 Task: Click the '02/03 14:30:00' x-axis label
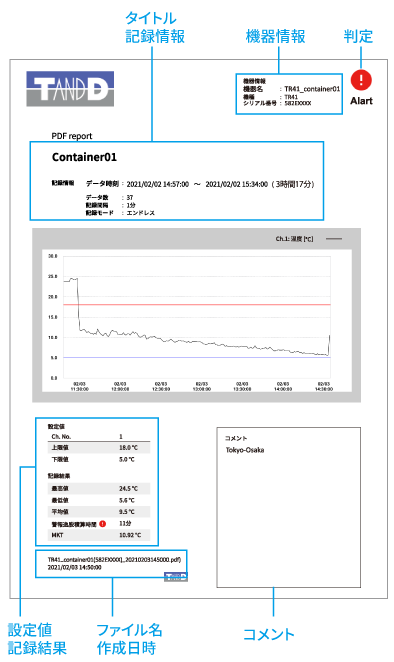tap(324, 387)
